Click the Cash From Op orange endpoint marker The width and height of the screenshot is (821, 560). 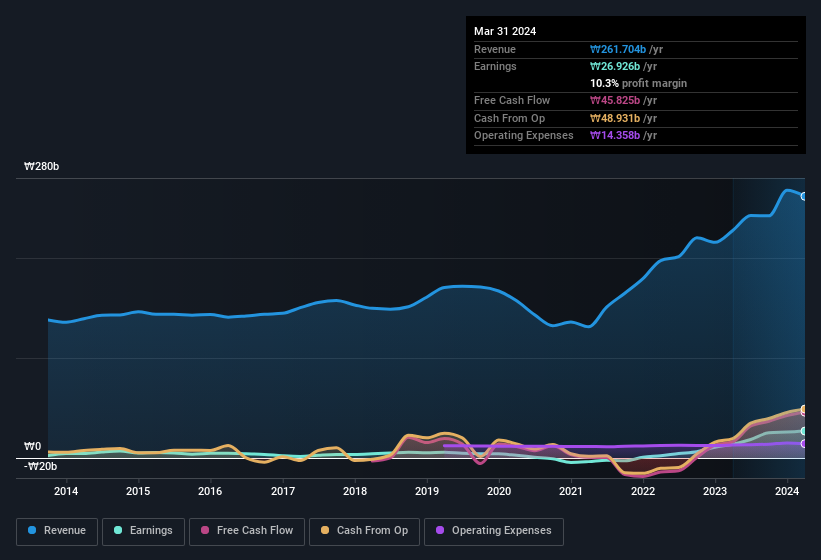click(x=804, y=409)
